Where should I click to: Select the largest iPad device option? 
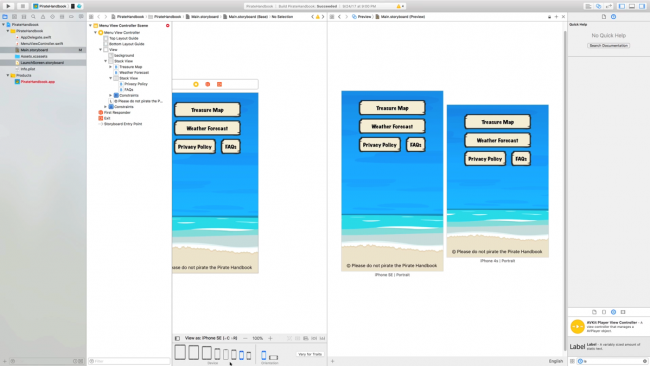point(180,352)
